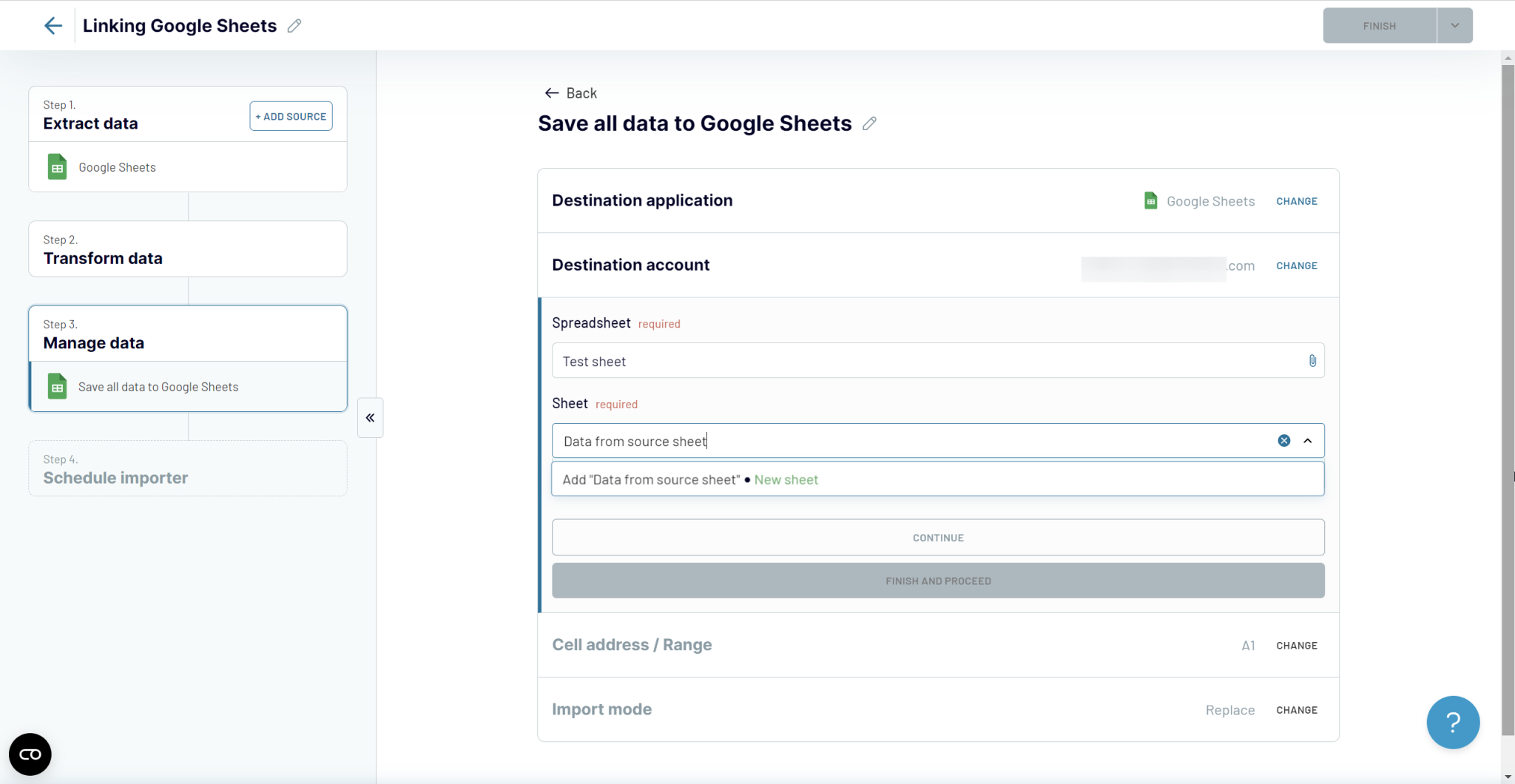Click the Google Sheets icon under Extract data
The width and height of the screenshot is (1515, 784).
(x=57, y=166)
